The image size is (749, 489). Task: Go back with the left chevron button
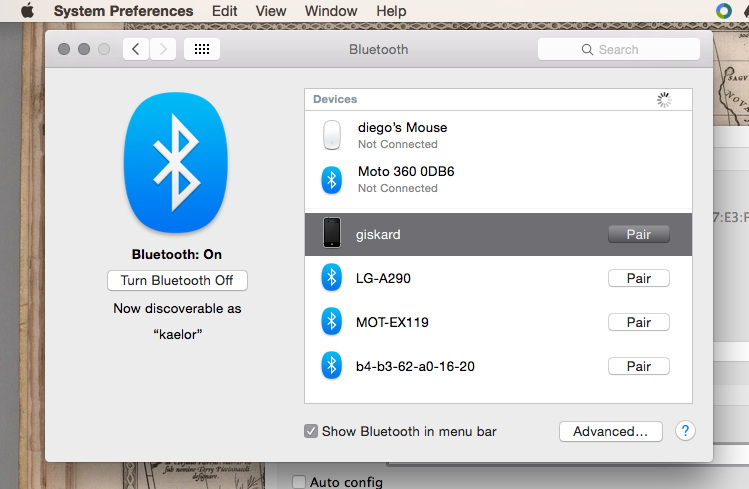136,49
